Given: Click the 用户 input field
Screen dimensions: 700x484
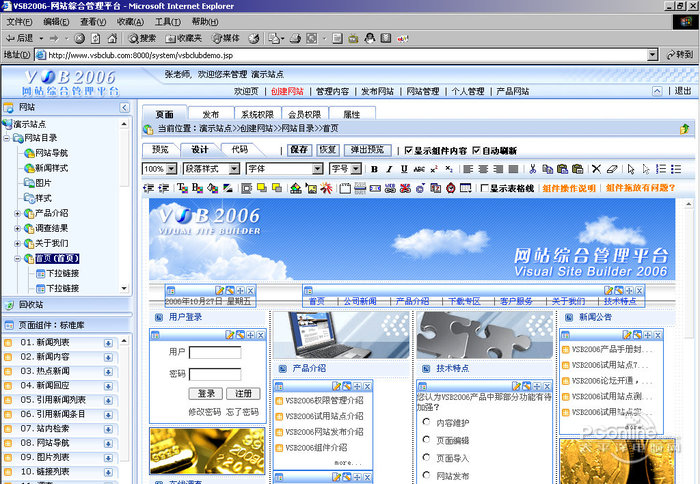Looking at the screenshot, I should coord(215,353).
